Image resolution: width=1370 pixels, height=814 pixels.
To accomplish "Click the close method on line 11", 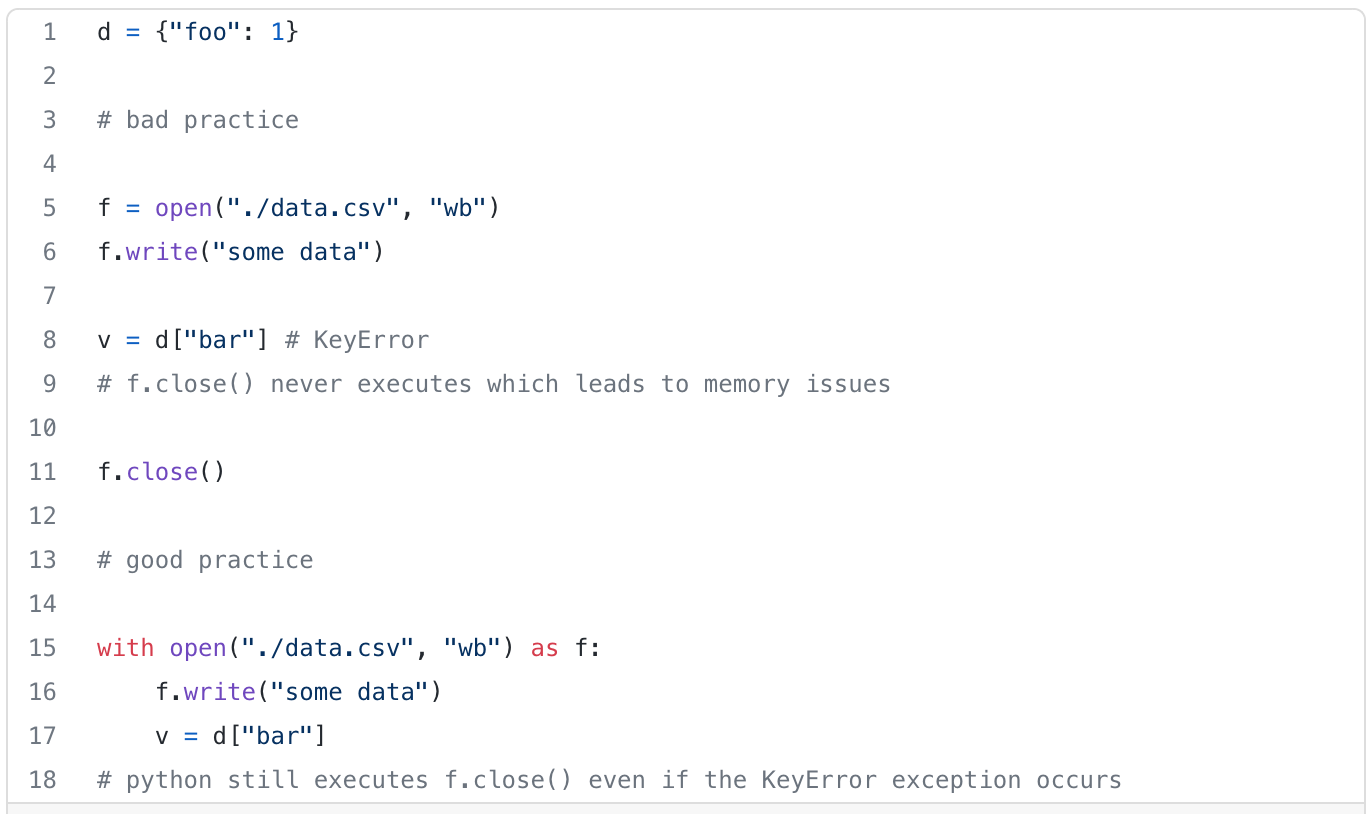I will coord(162,472).
